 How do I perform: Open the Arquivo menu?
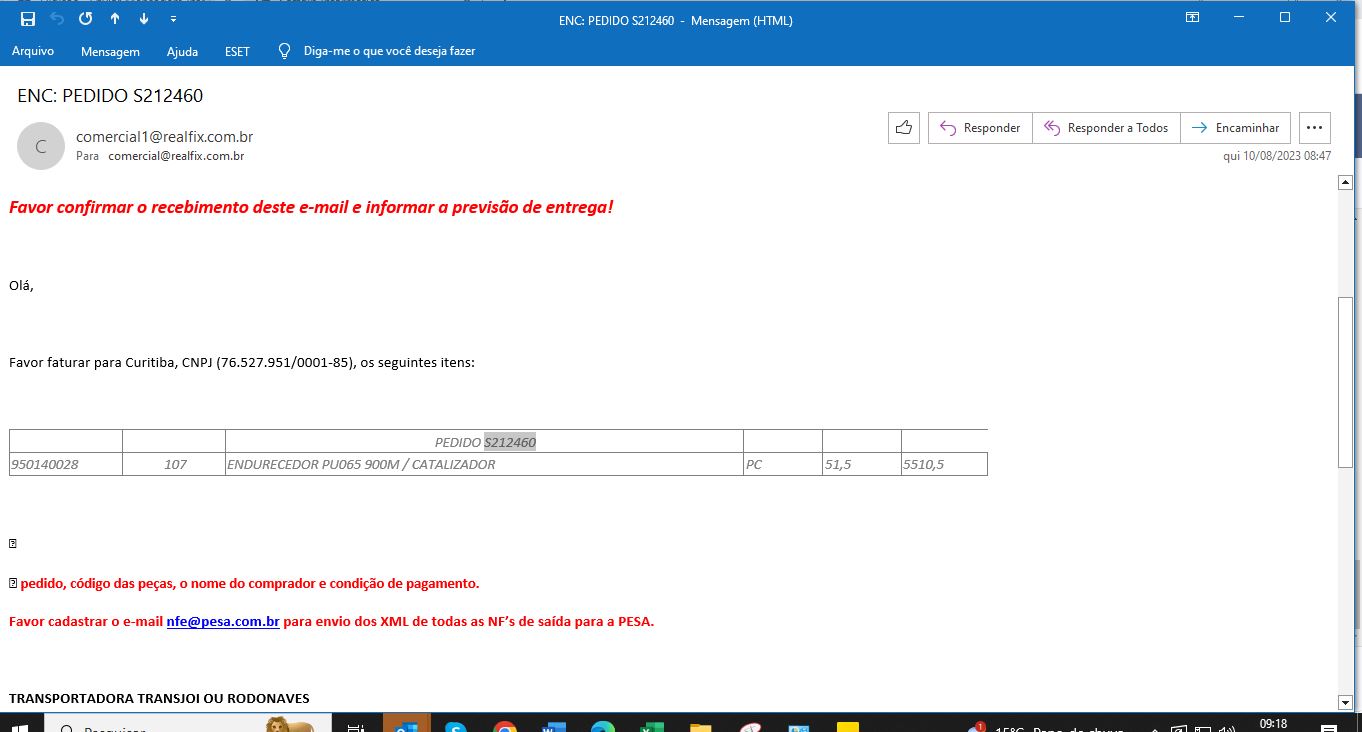point(33,51)
